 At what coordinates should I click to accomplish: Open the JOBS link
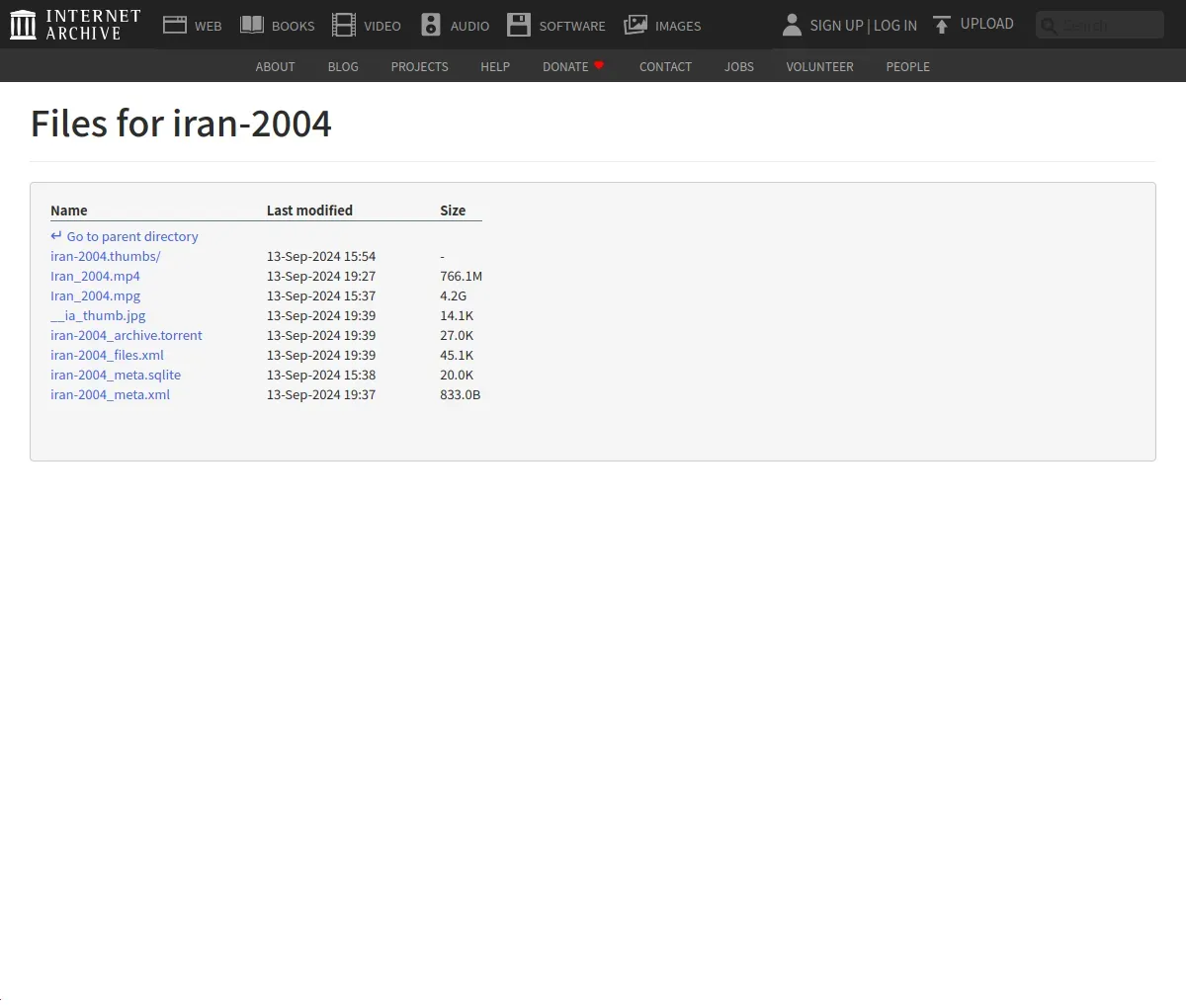(x=739, y=66)
